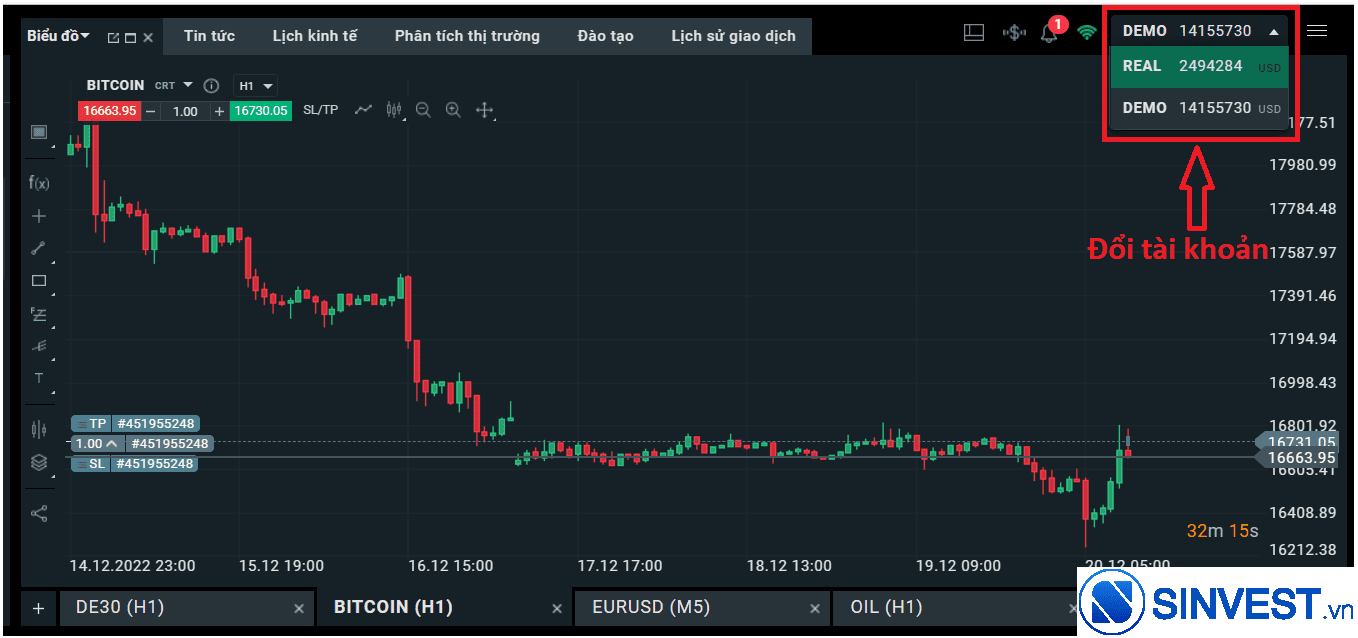The height and width of the screenshot is (638, 1358).
Task: Zoom in on the chart
Action: [453, 110]
